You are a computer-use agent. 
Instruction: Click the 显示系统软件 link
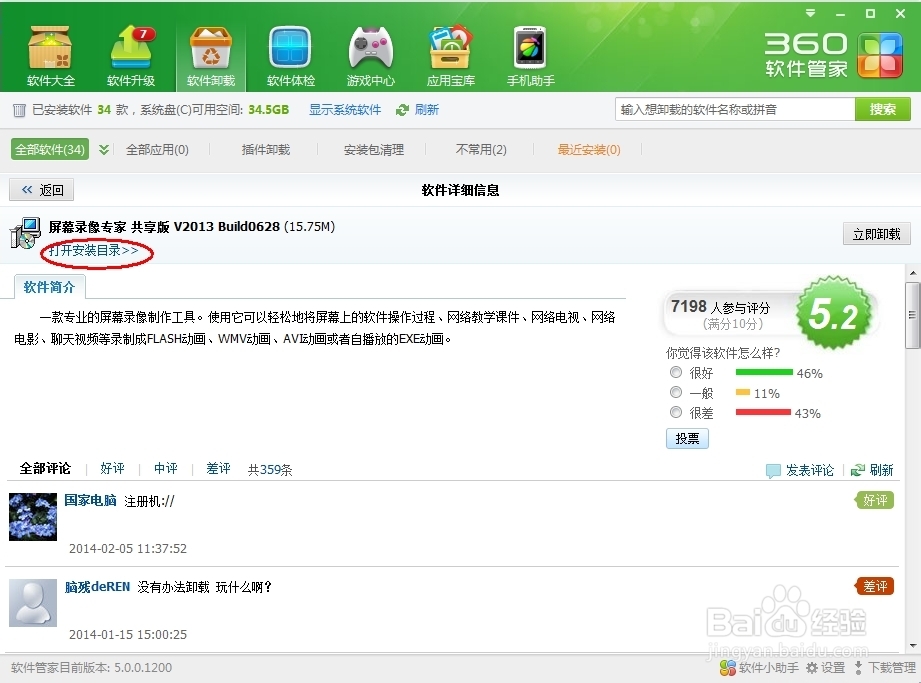[x=345, y=110]
